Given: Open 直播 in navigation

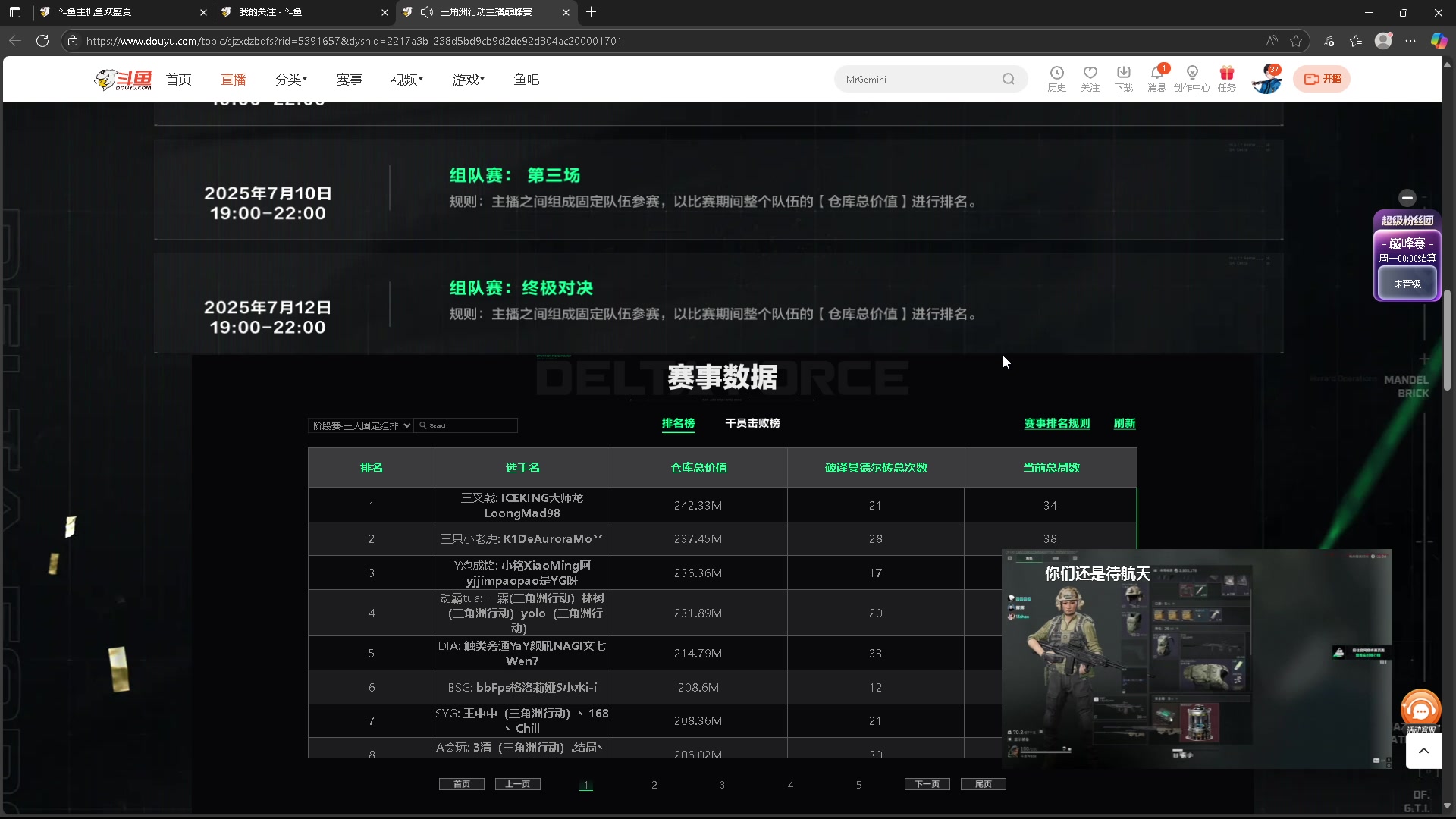Looking at the screenshot, I should pyautogui.click(x=234, y=80).
